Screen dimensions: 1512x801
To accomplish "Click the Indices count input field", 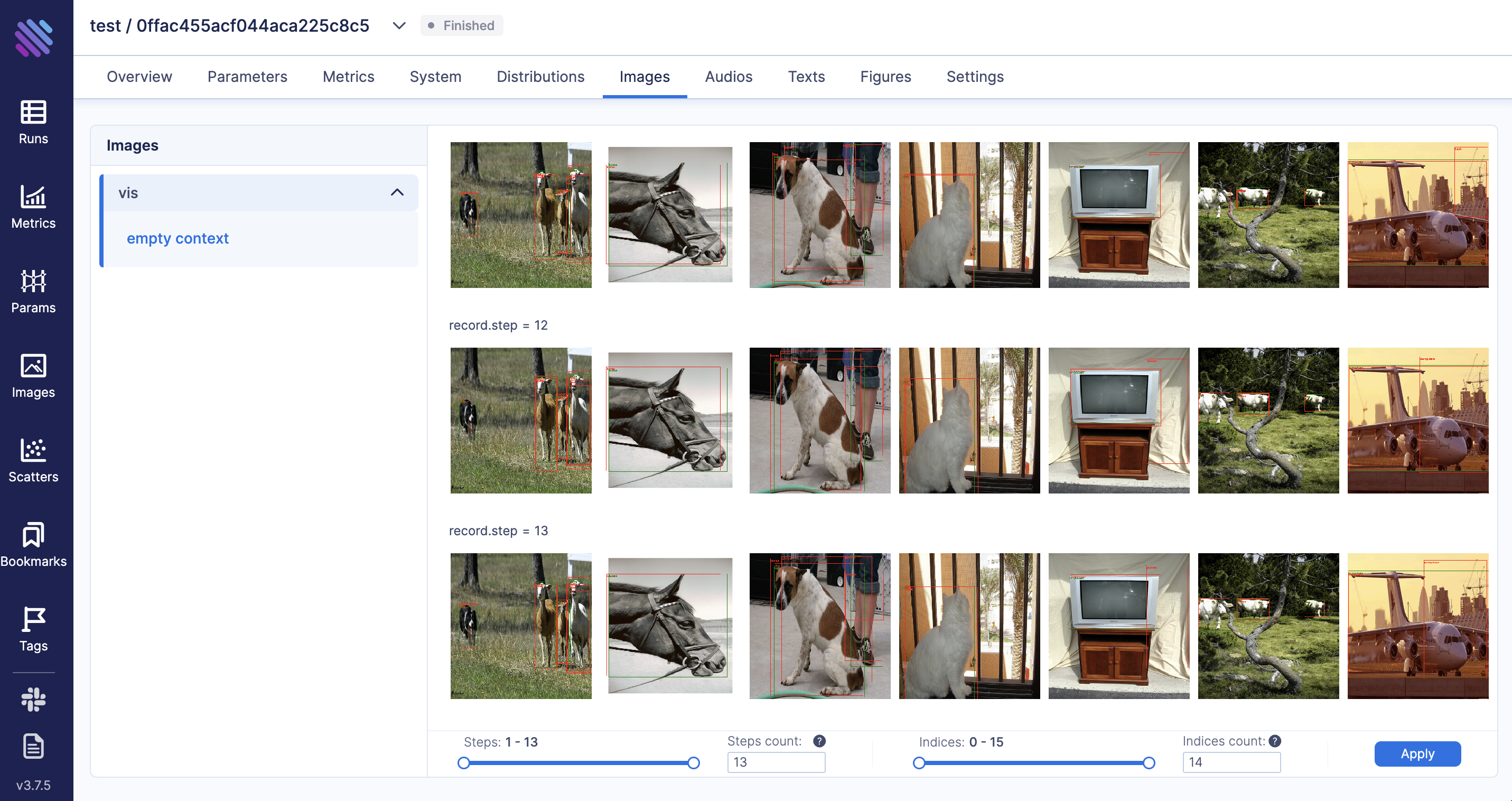I will [1231, 762].
